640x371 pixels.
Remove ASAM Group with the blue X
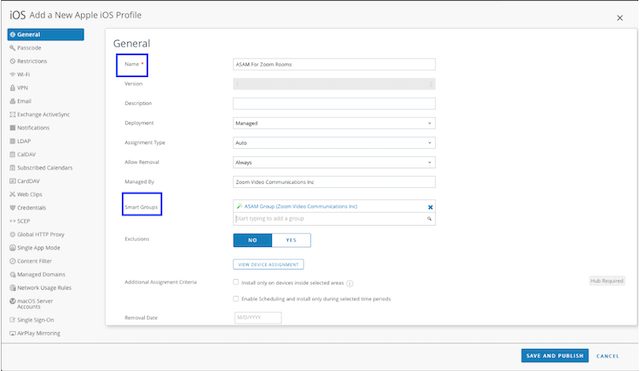430,207
